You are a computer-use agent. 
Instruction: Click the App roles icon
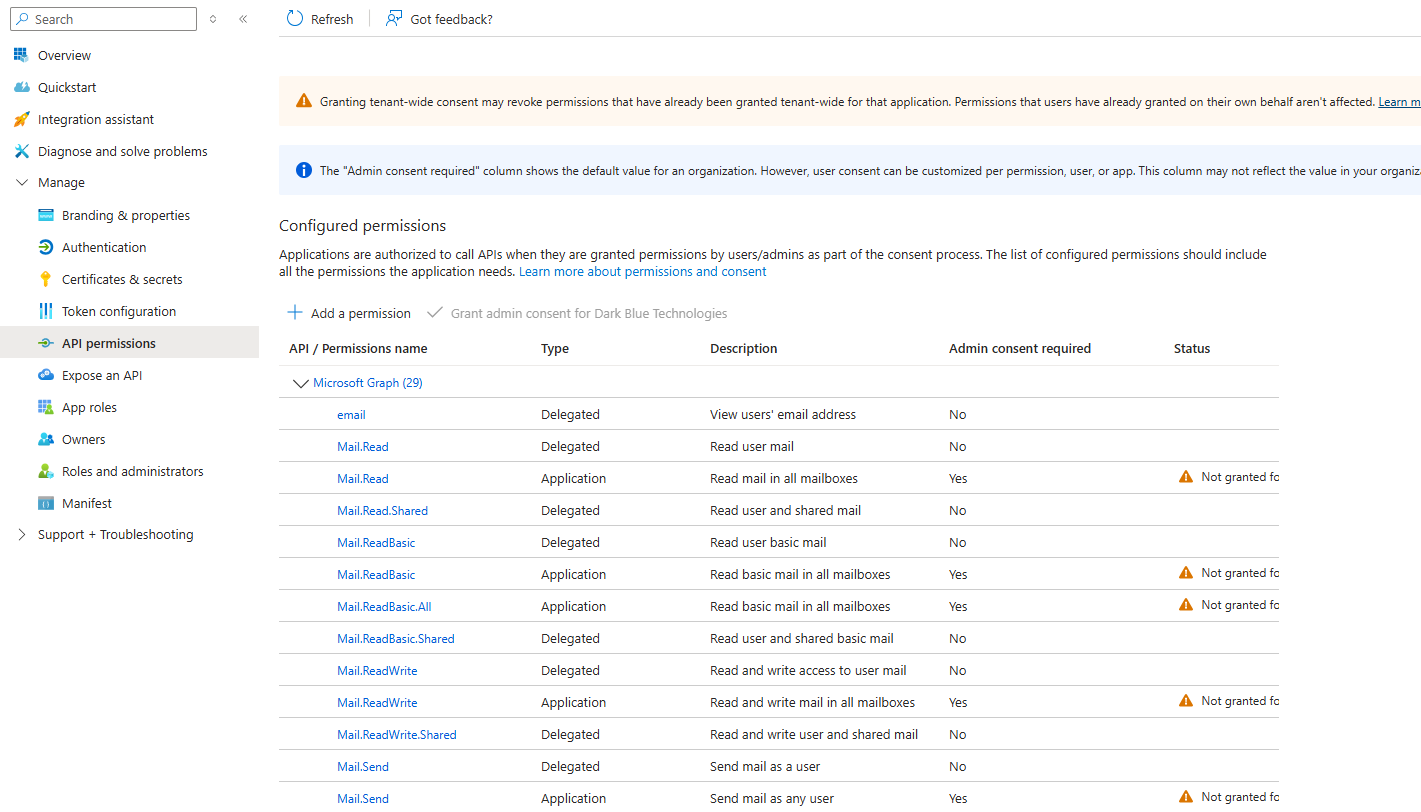point(45,407)
